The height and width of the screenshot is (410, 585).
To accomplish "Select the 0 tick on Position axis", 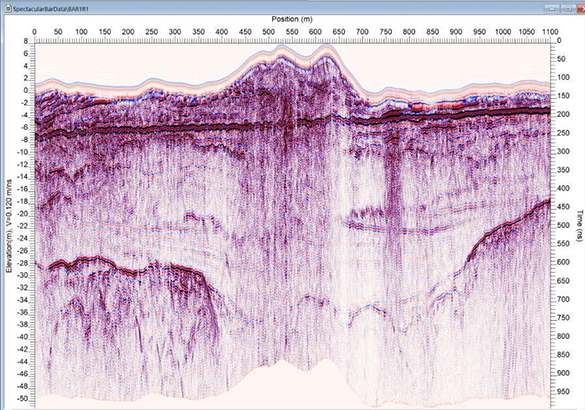I will tap(34, 32).
